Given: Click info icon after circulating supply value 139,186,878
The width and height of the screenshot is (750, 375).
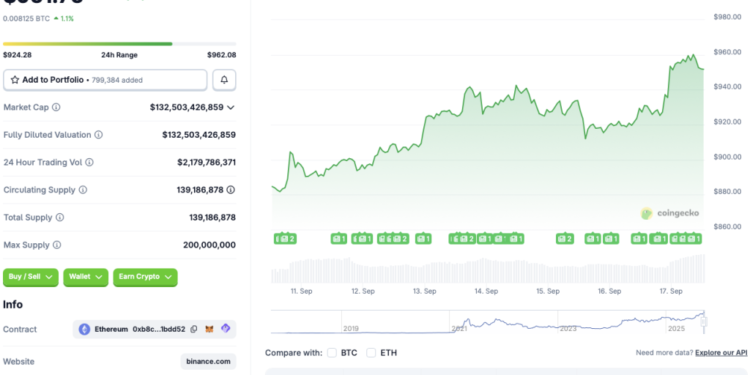Looking at the screenshot, I should 231,190.
